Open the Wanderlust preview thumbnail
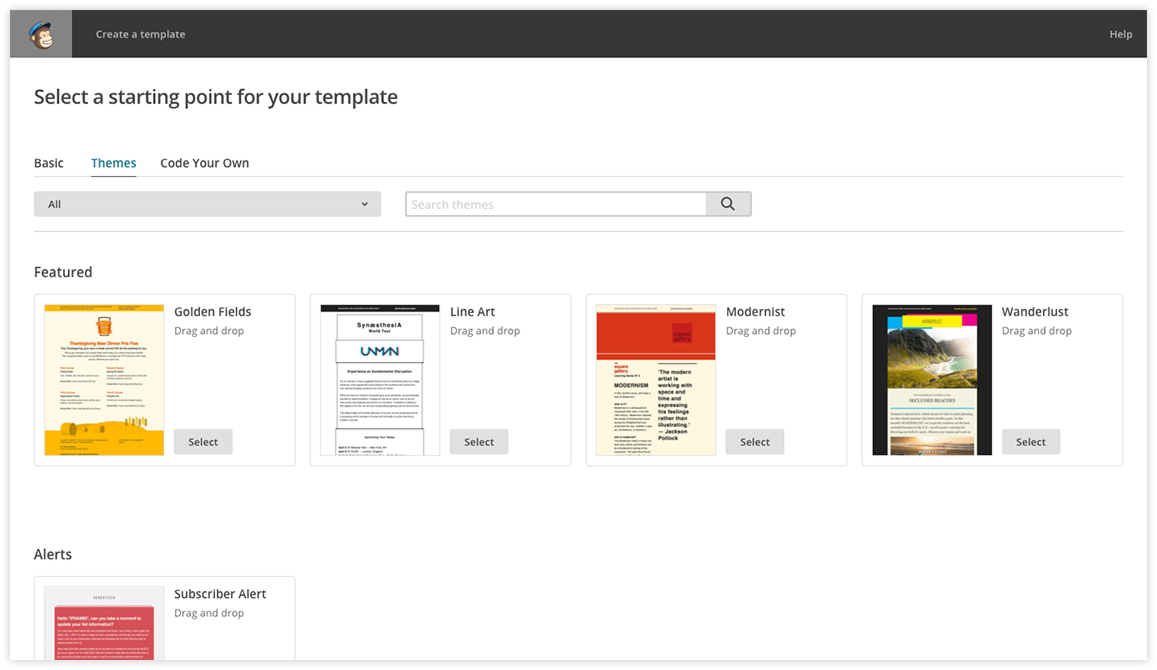1157x670 pixels. [x=932, y=380]
